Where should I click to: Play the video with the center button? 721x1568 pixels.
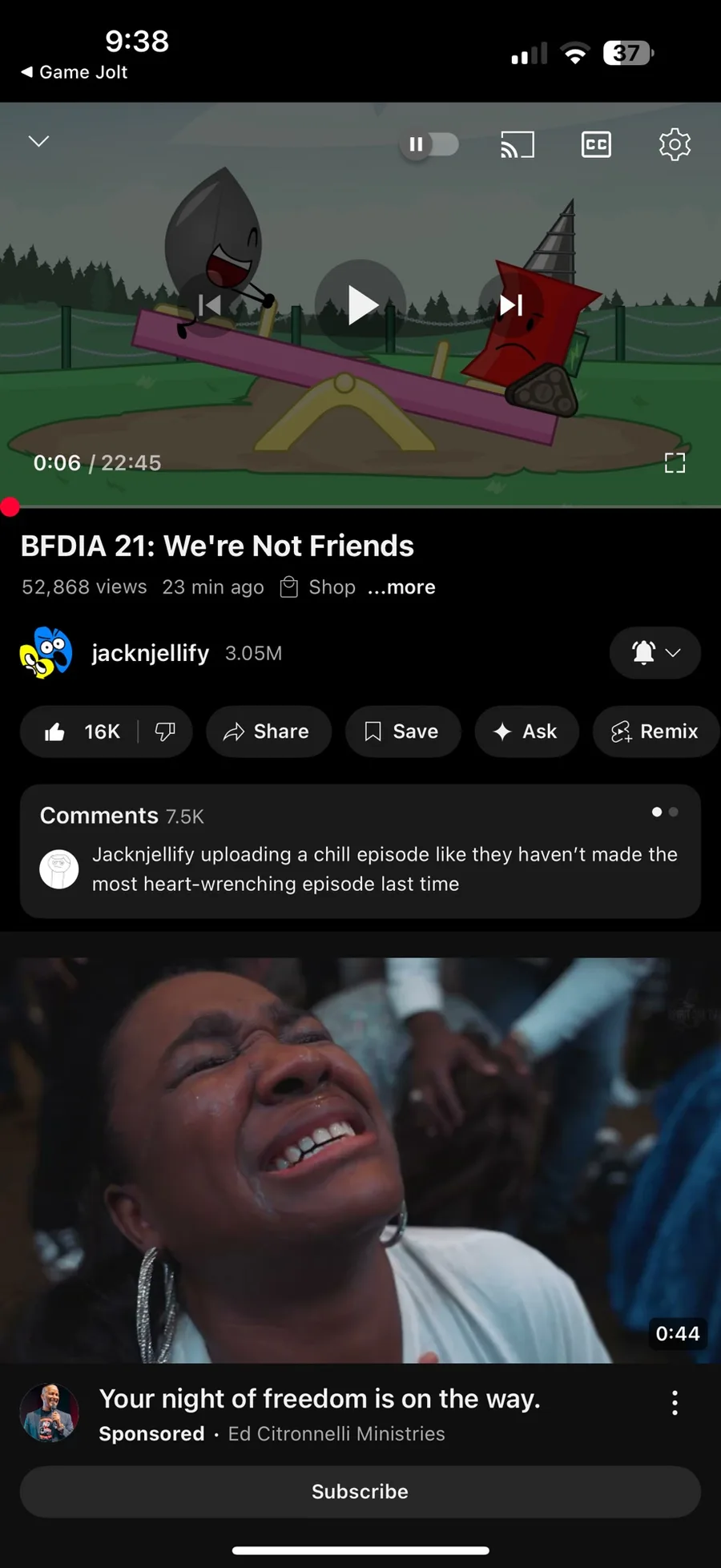[x=360, y=304]
